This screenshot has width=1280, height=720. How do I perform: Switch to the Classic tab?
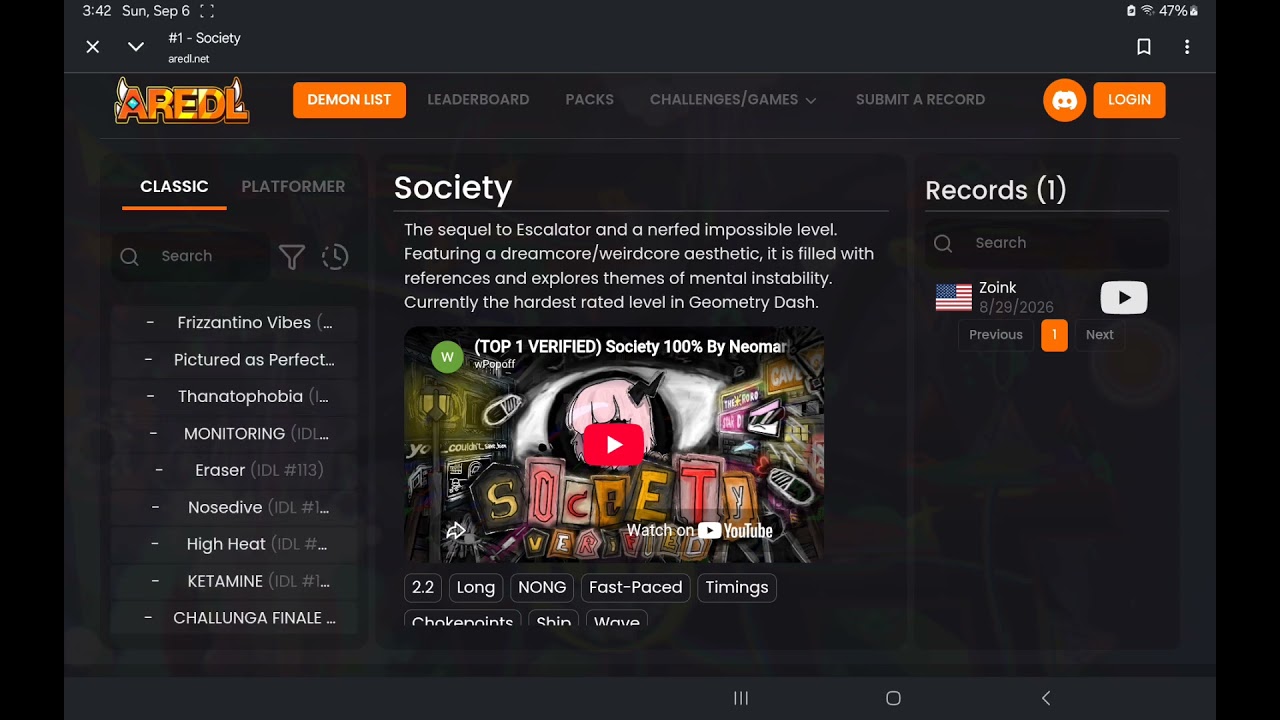[174, 187]
